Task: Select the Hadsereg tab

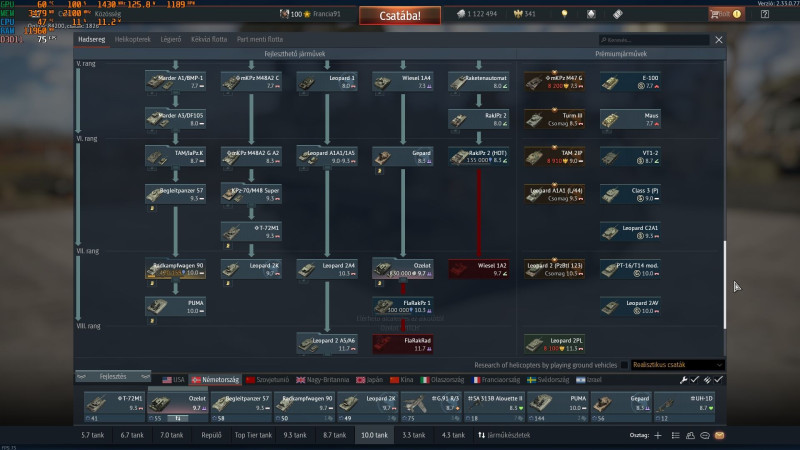Action: [92, 39]
